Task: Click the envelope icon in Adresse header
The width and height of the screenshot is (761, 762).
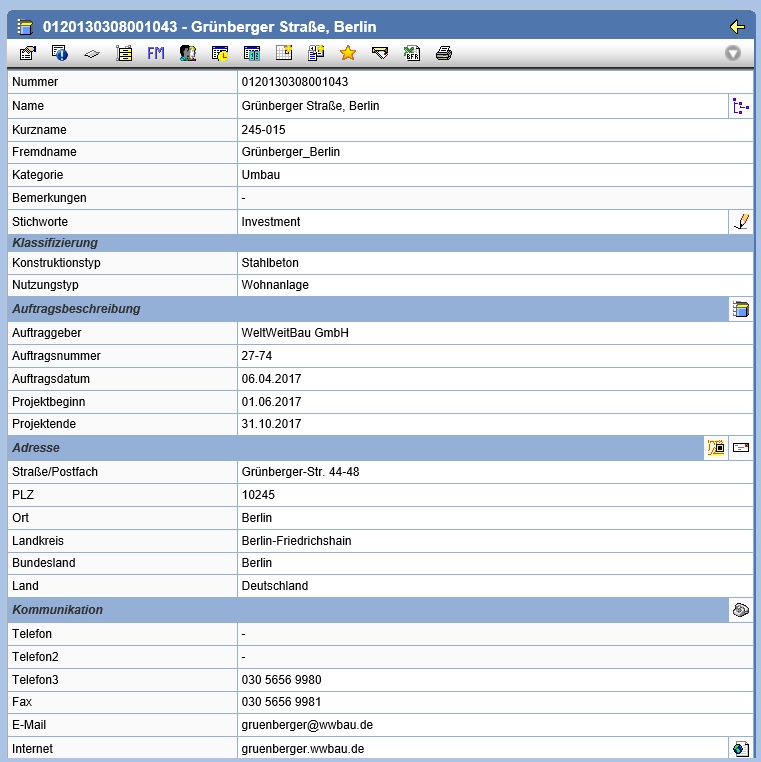Action: tap(741, 448)
